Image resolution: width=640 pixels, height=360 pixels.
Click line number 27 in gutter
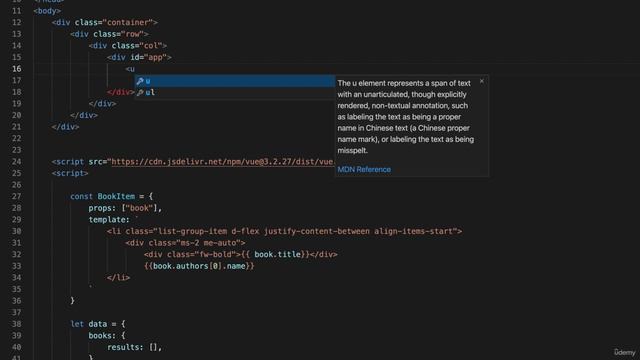click(17, 196)
